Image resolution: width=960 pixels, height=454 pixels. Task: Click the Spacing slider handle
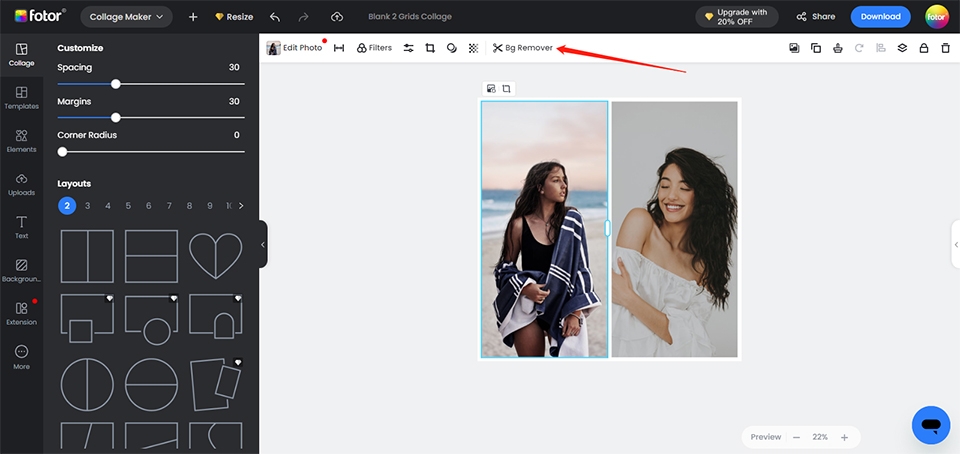116,84
